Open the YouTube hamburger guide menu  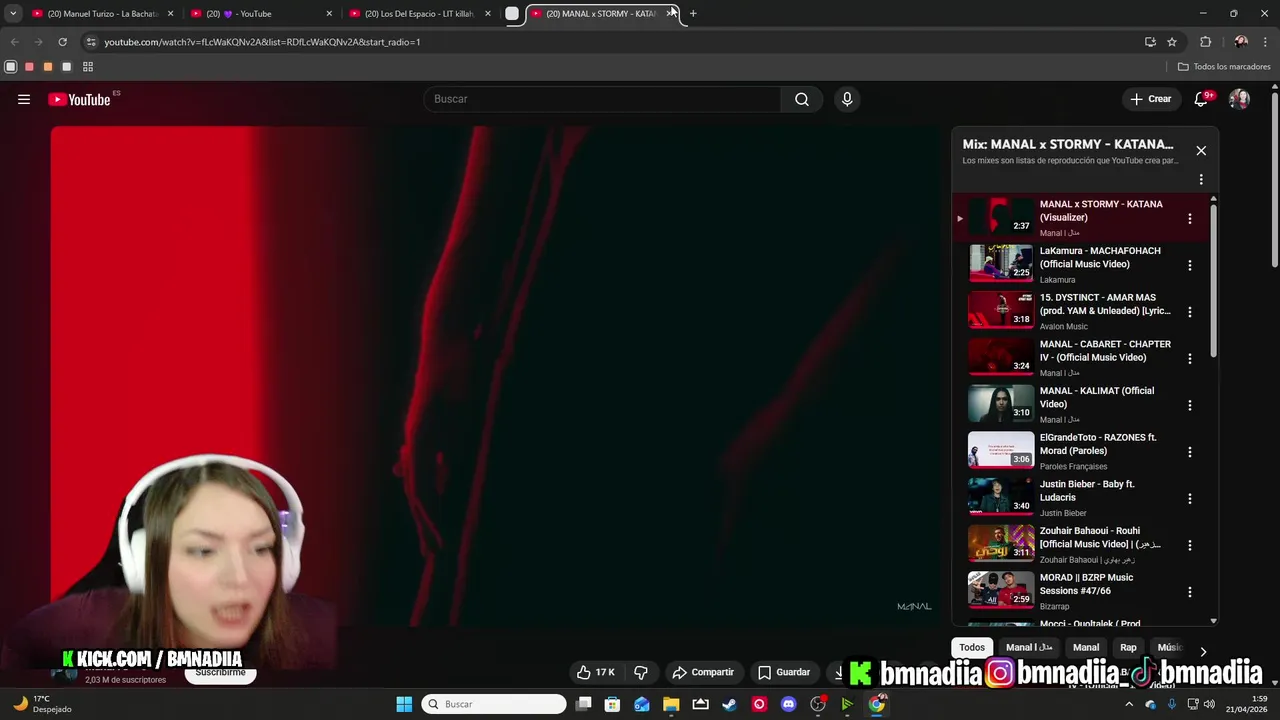[x=24, y=99]
